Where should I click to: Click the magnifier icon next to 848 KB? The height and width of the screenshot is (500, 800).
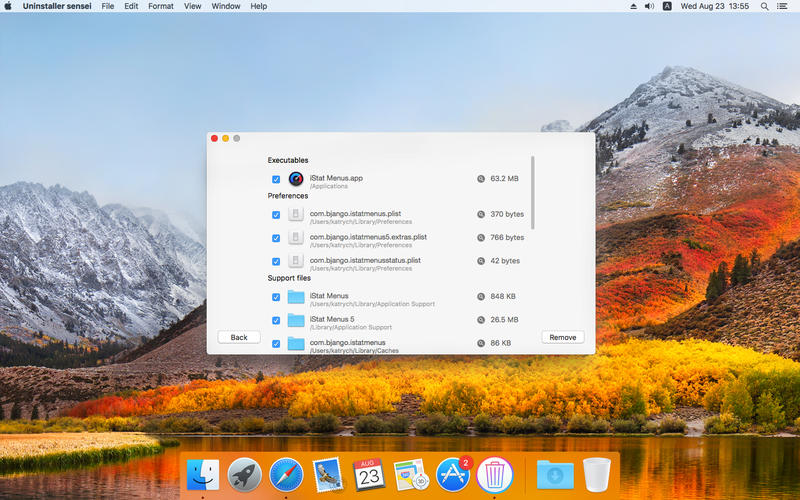(x=481, y=296)
